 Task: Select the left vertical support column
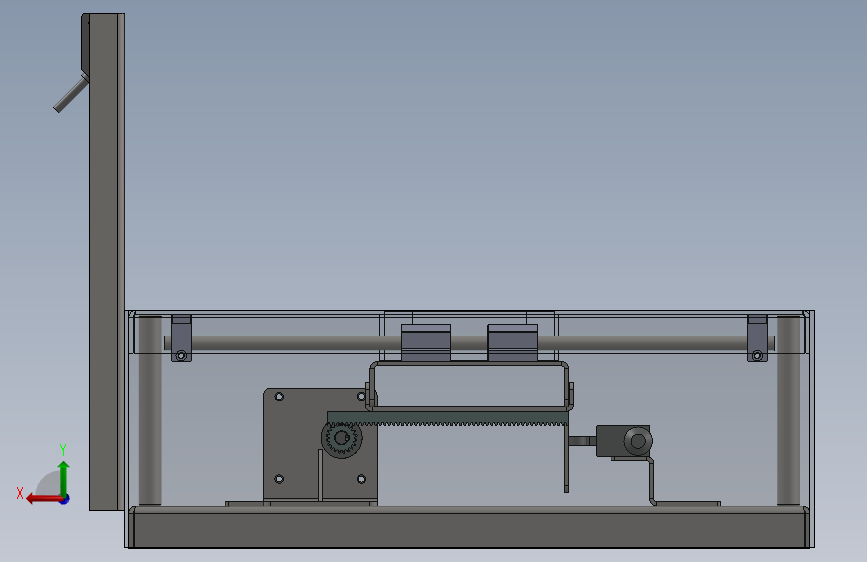(150, 410)
